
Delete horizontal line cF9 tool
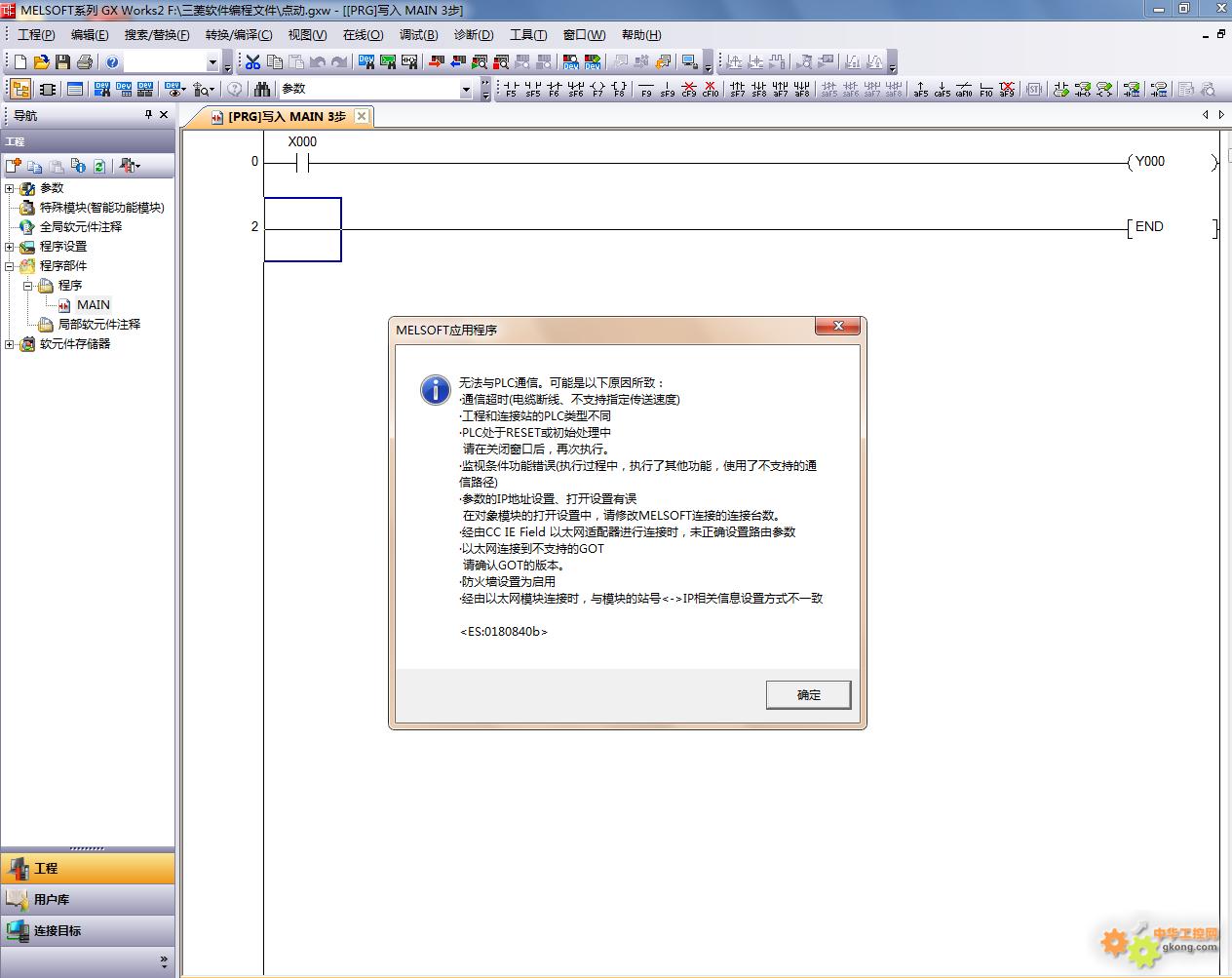coord(689,89)
